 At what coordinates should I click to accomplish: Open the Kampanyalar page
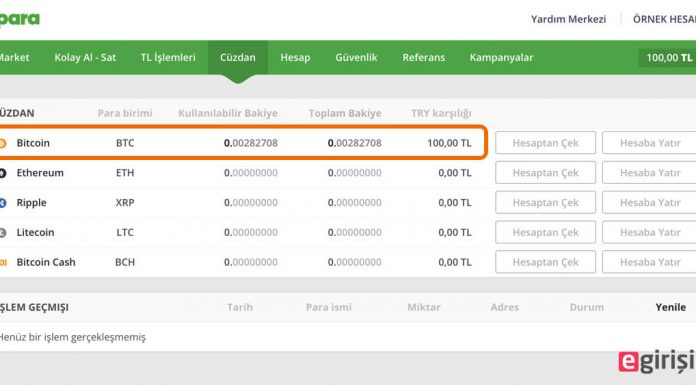pos(501,57)
